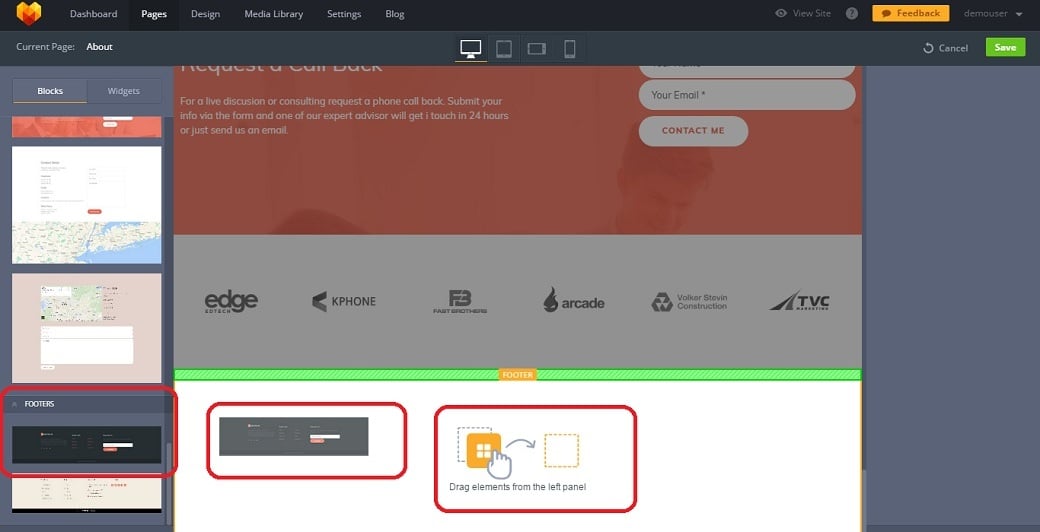Click the help question mark icon
Viewport: 1040px width, 532px height.
pyautogui.click(x=852, y=14)
